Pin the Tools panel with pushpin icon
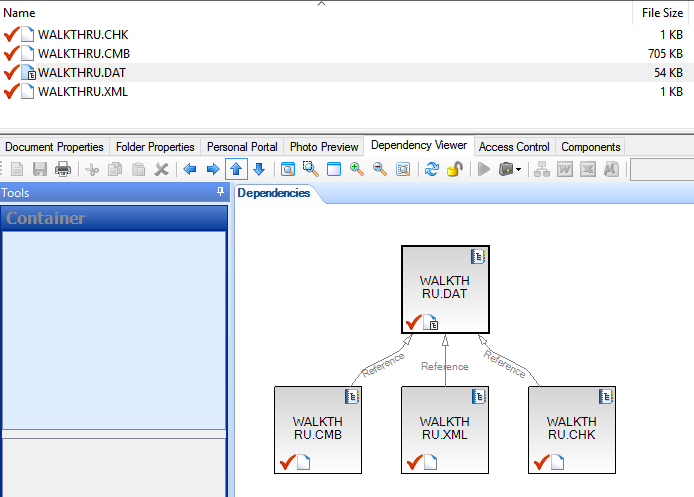 coord(220,192)
